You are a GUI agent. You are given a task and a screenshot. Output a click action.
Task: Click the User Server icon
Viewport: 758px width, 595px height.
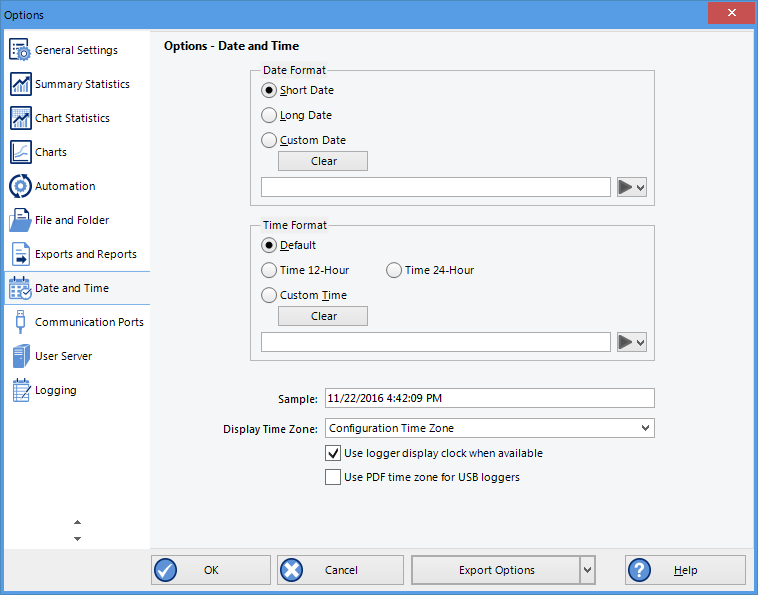(x=20, y=357)
